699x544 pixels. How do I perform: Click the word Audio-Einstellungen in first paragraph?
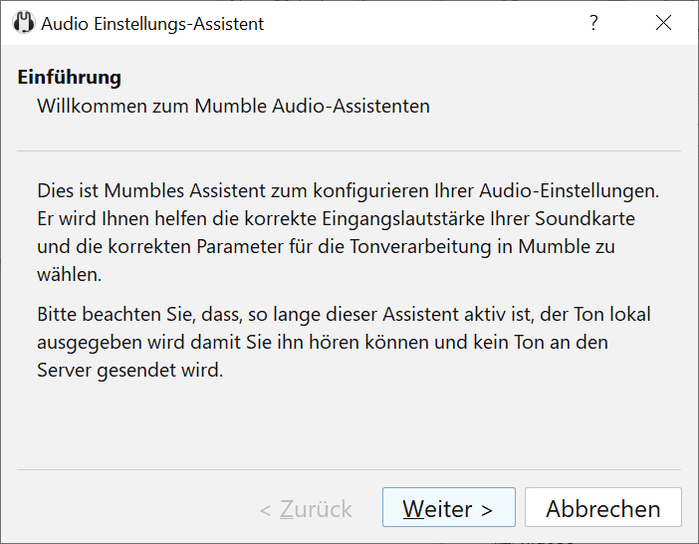coord(569,191)
